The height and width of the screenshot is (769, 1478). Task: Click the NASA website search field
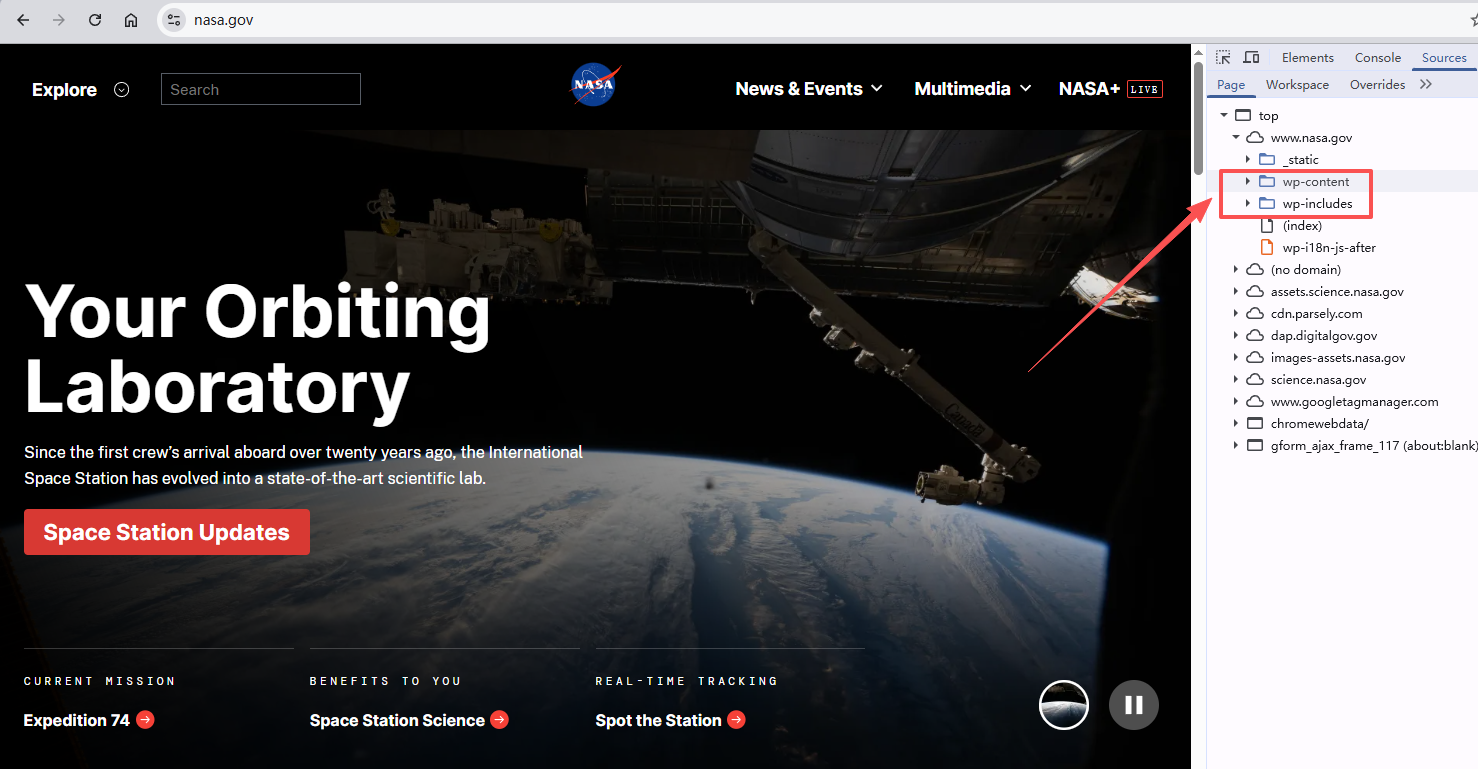[x=261, y=89]
